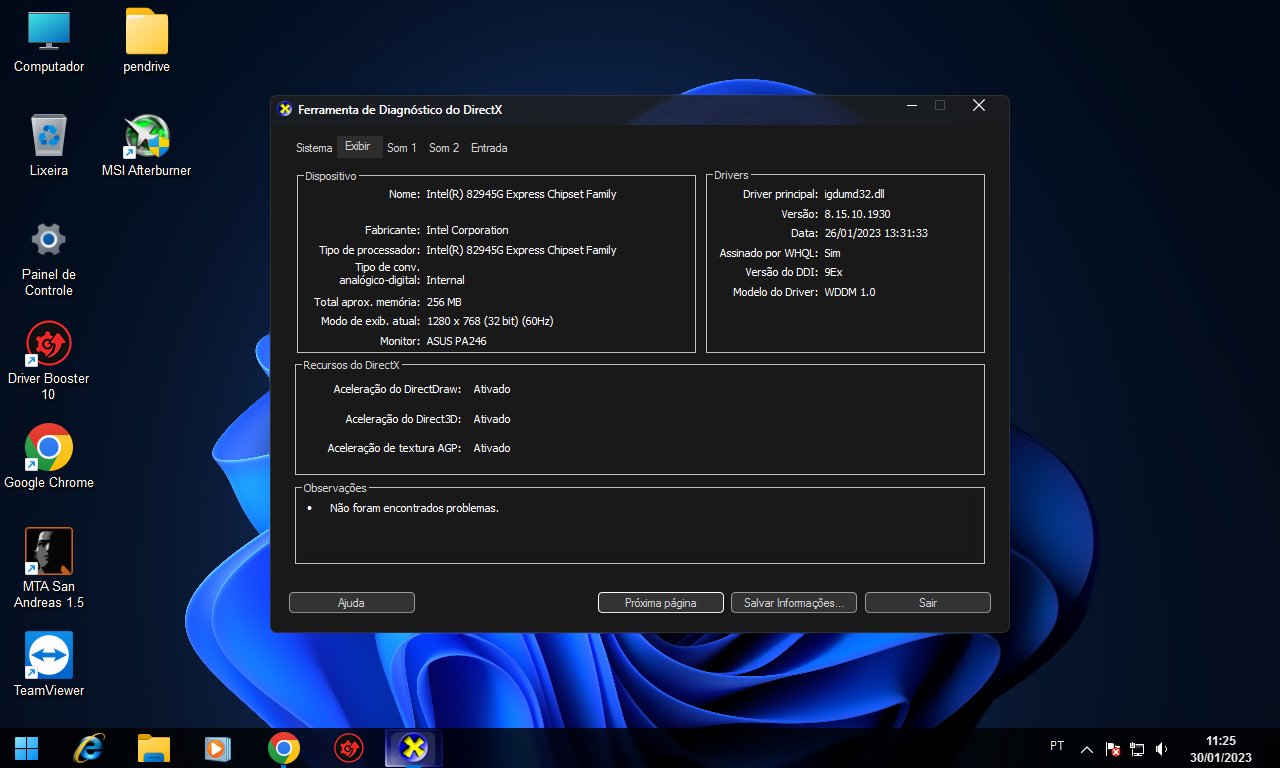Switch to the Sistema tab
The height and width of the screenshot is (768, 1280).
314,148
